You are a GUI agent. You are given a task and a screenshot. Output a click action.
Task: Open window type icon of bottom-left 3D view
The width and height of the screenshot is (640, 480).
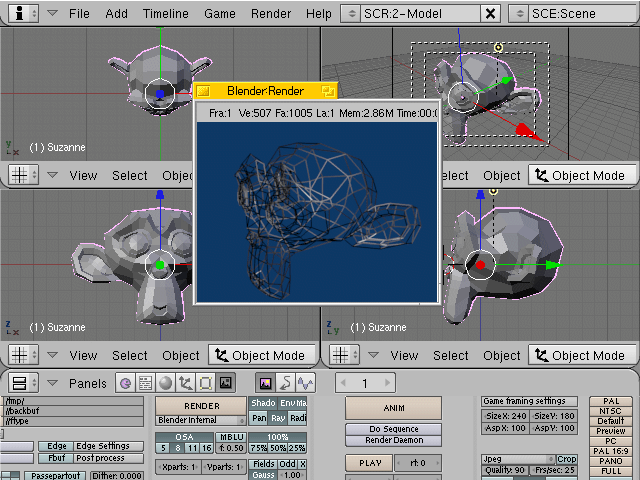23,355
